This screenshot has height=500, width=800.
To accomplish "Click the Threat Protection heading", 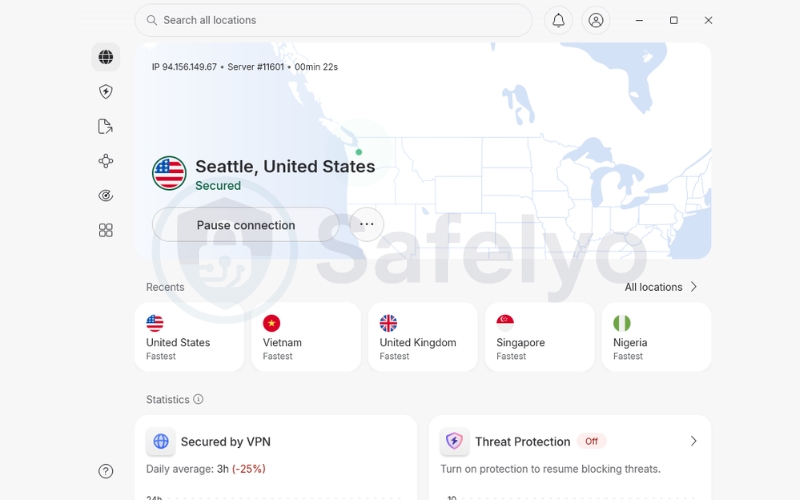I will (x=522, y=442).
